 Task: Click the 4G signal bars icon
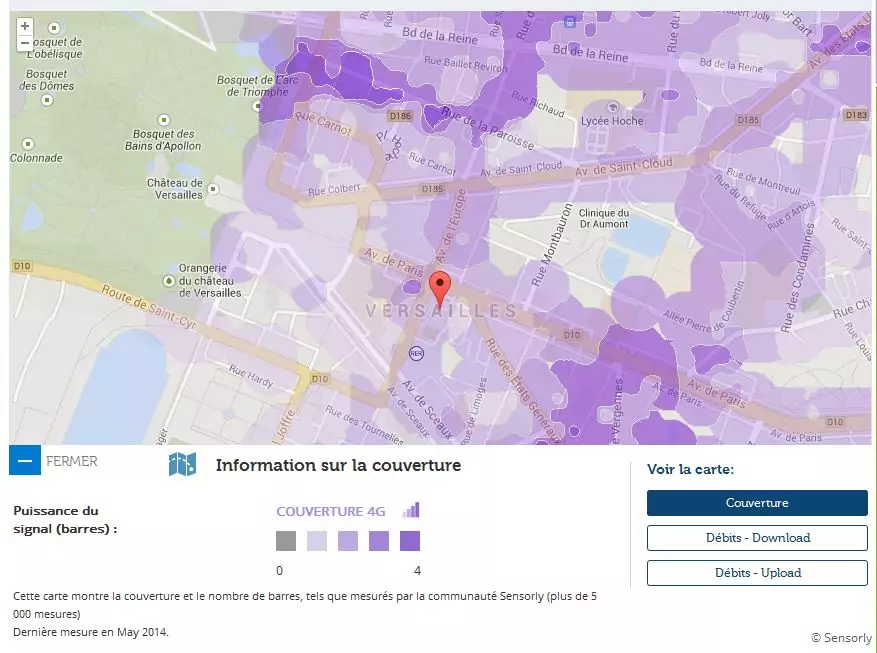[411, 510]
